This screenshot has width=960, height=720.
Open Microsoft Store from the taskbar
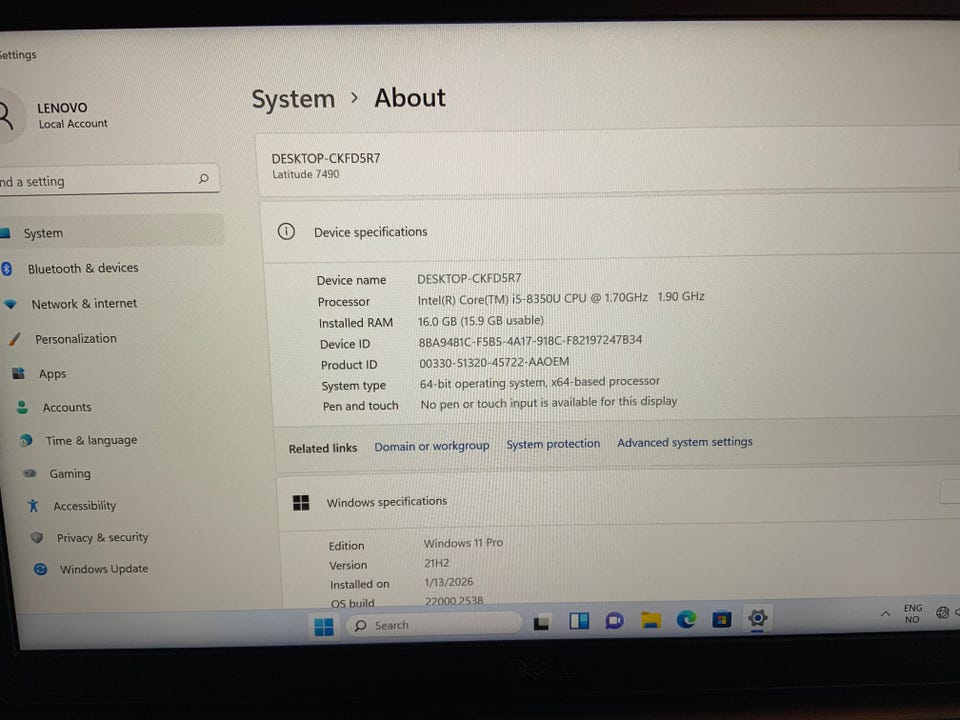[x=722, y=620]
